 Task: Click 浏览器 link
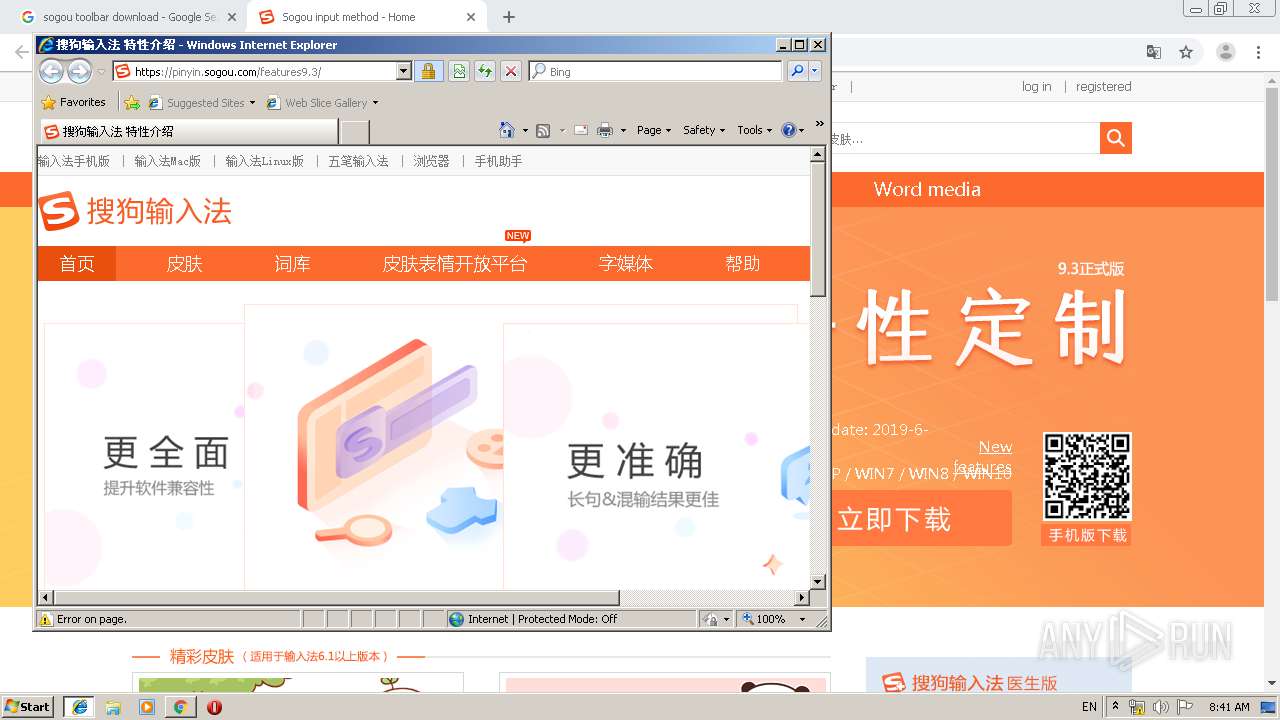click(x=431, y=160)
